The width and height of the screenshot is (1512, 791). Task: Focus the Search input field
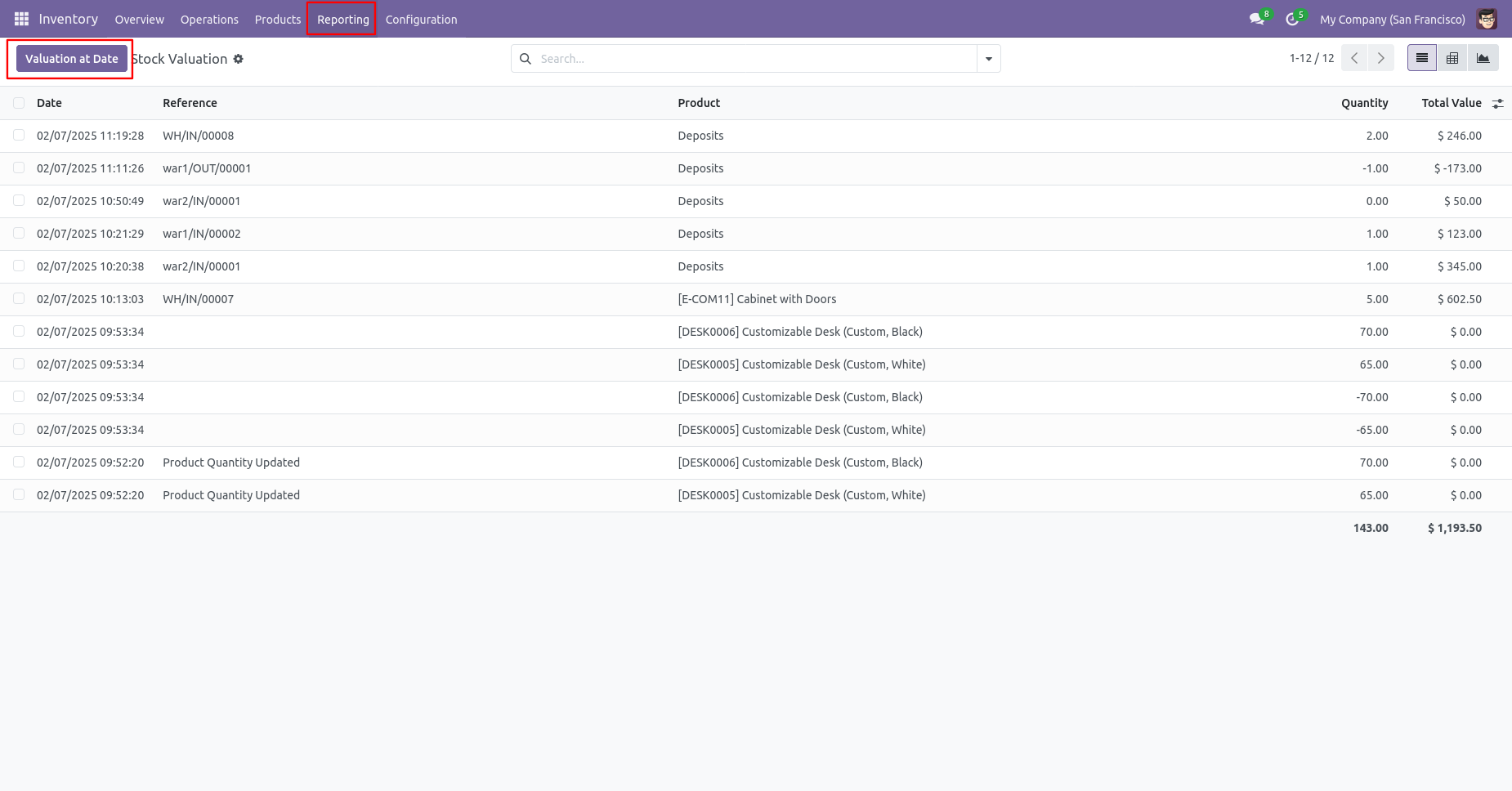pyautogui.click(x=756, y=59)
